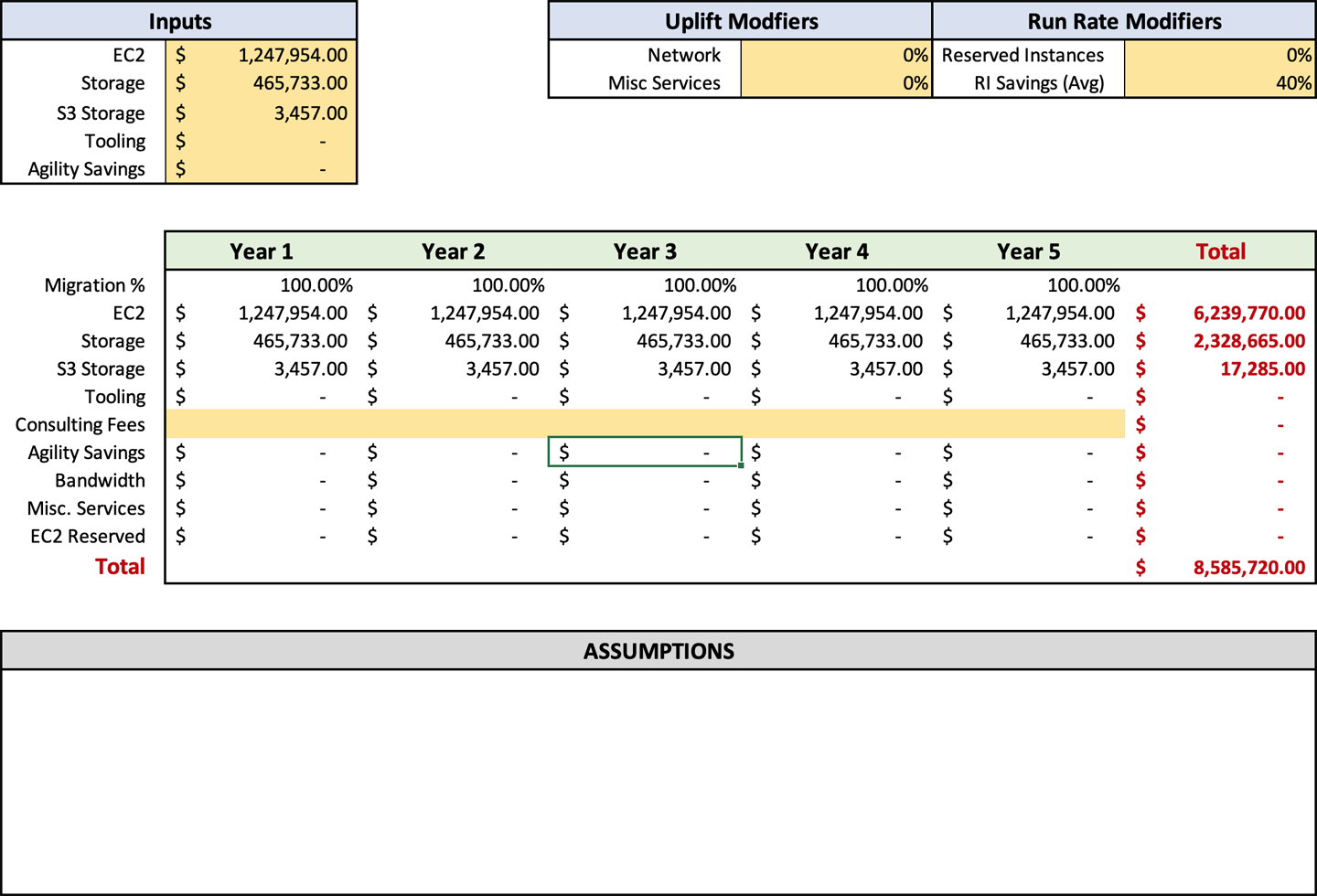Screen dimensions: 1317x896
Task: Select the Year 3 EC2 amount cell
Action: click(645, 313)
